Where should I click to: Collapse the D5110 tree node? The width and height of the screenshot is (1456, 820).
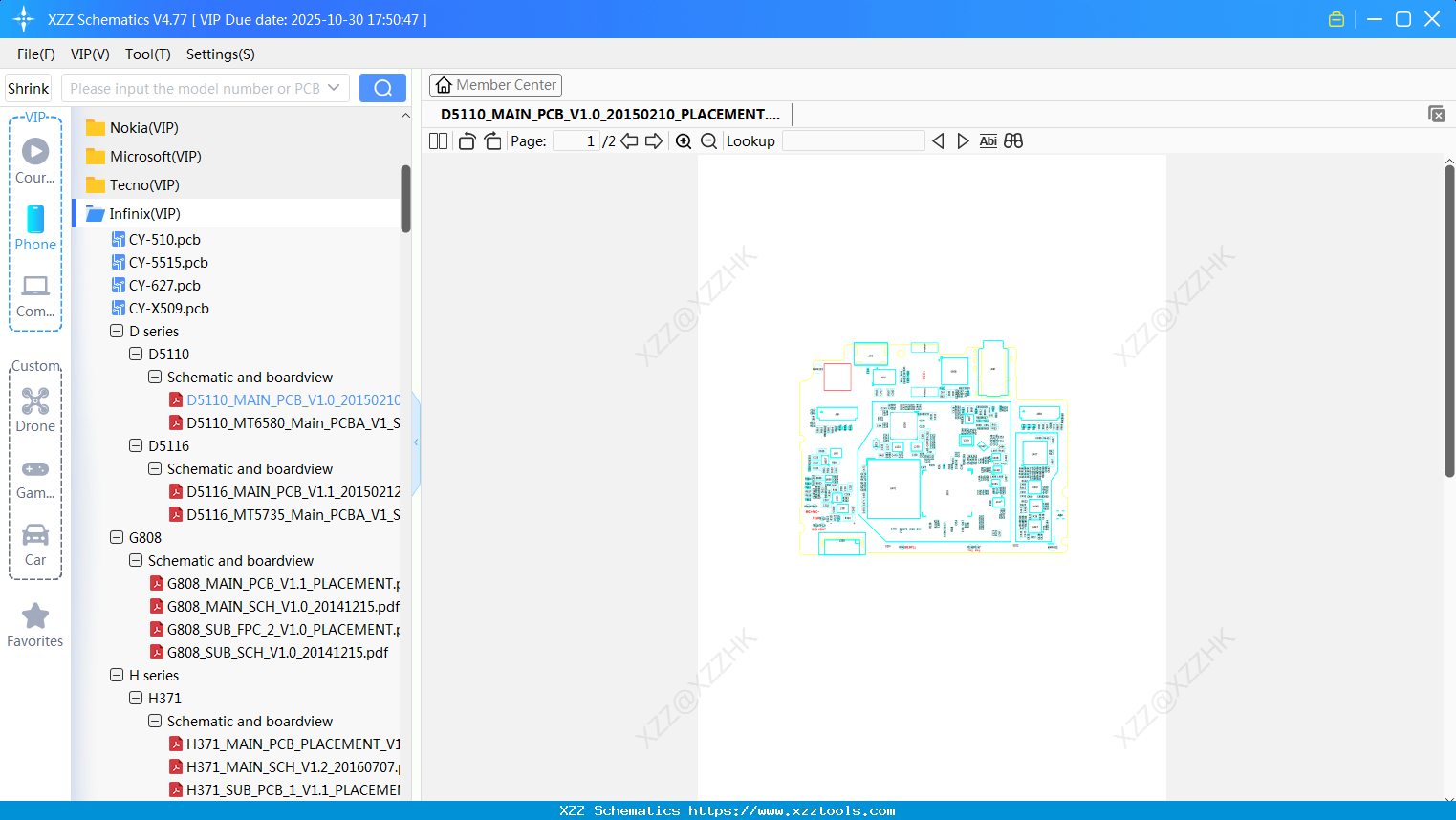(x=135, y=354)
